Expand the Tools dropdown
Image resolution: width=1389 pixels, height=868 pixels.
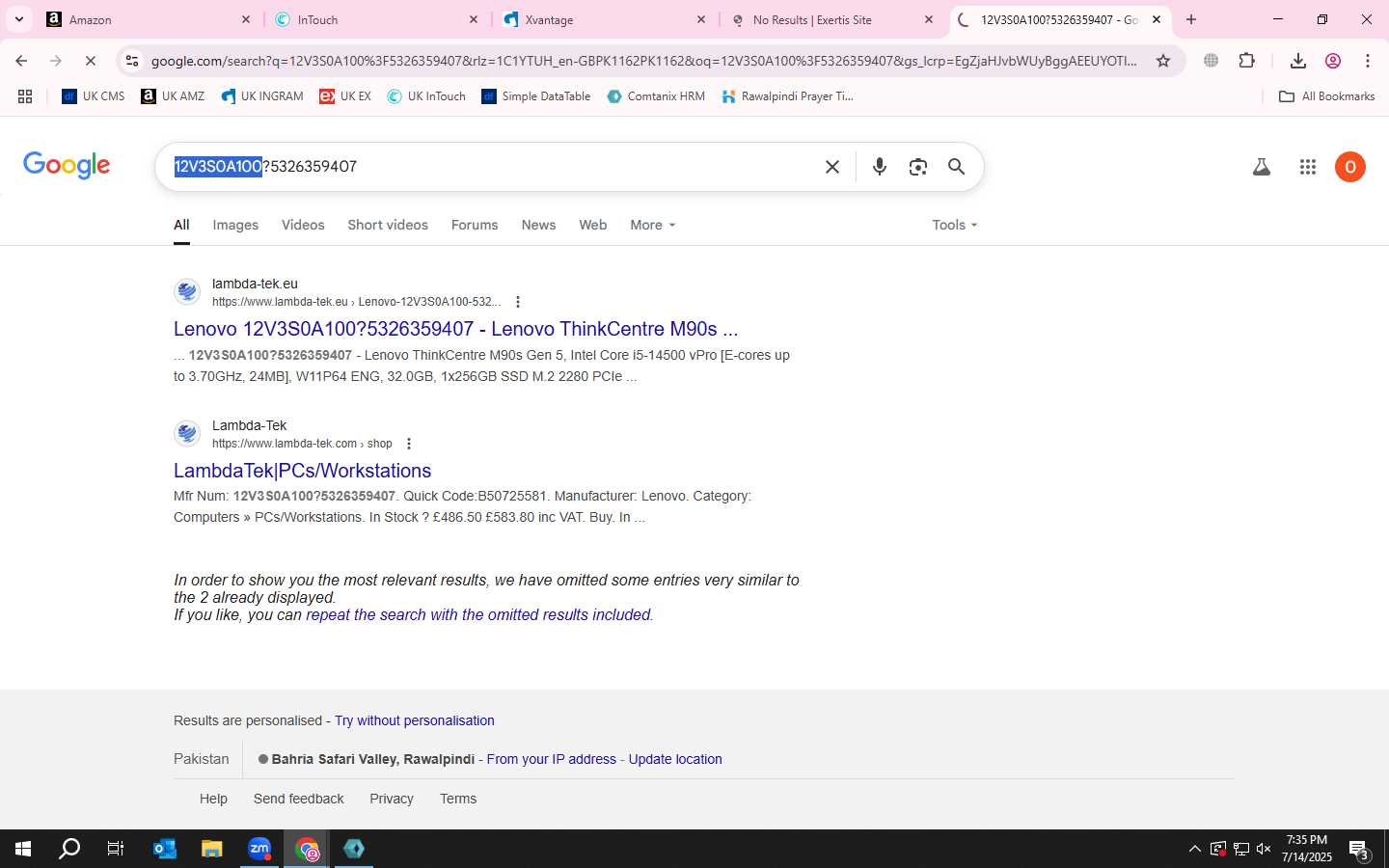pos(955,225)
